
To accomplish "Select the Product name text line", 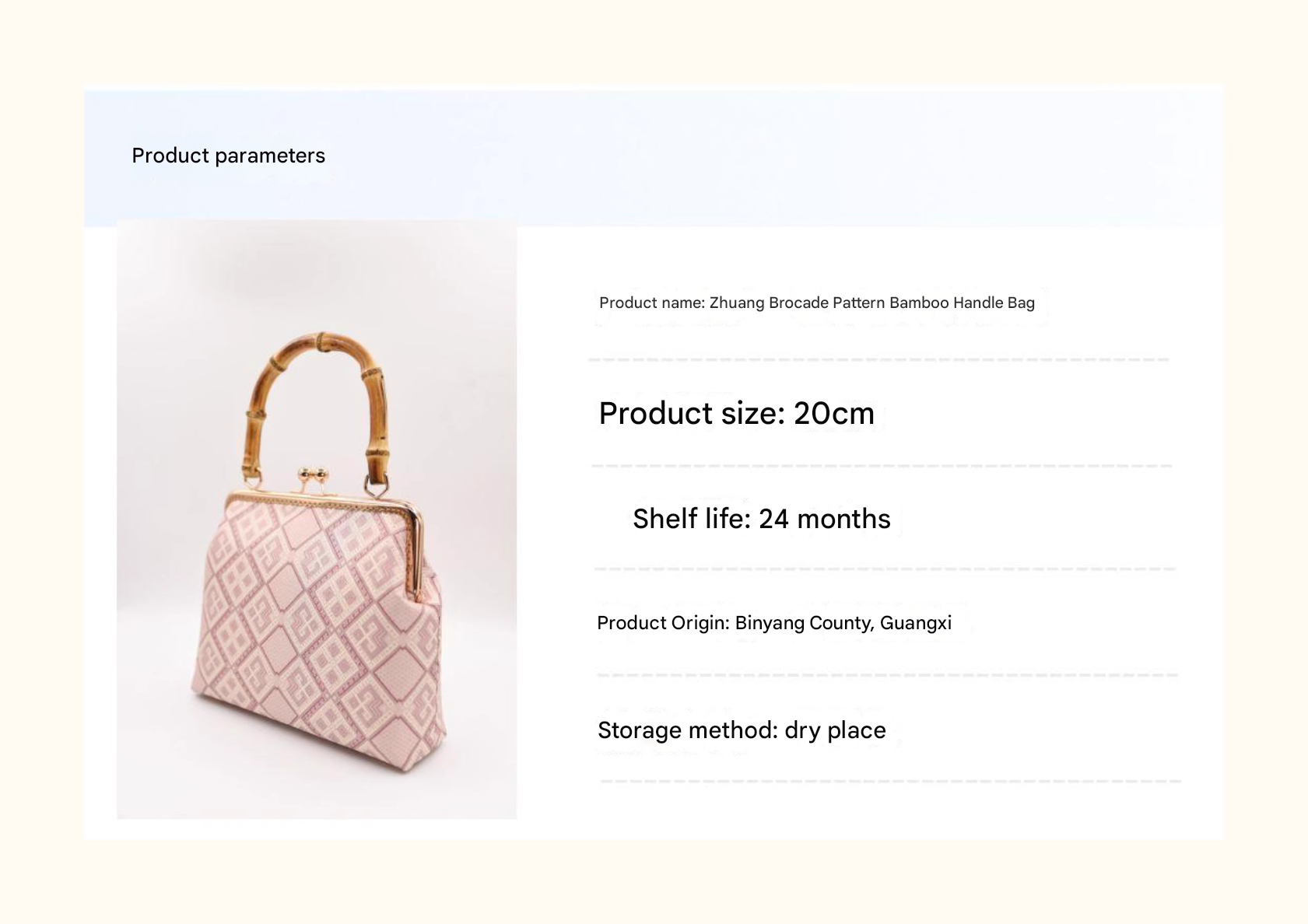I will point(816,303).
